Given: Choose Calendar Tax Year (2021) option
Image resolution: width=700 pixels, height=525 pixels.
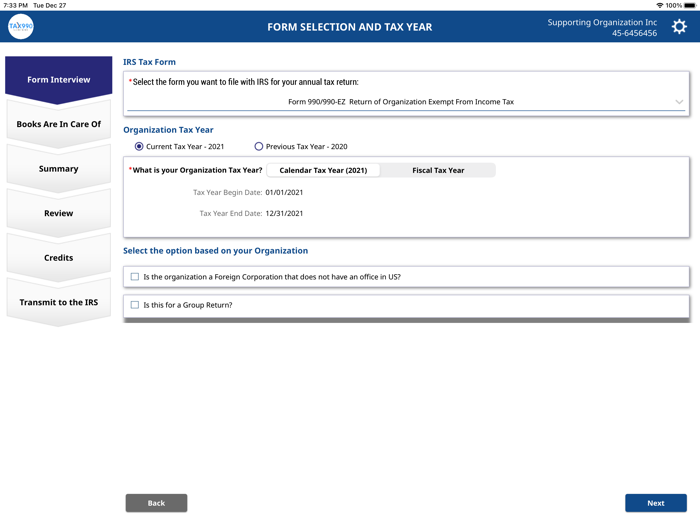Looking at the screenshot, I should point(323,170).
